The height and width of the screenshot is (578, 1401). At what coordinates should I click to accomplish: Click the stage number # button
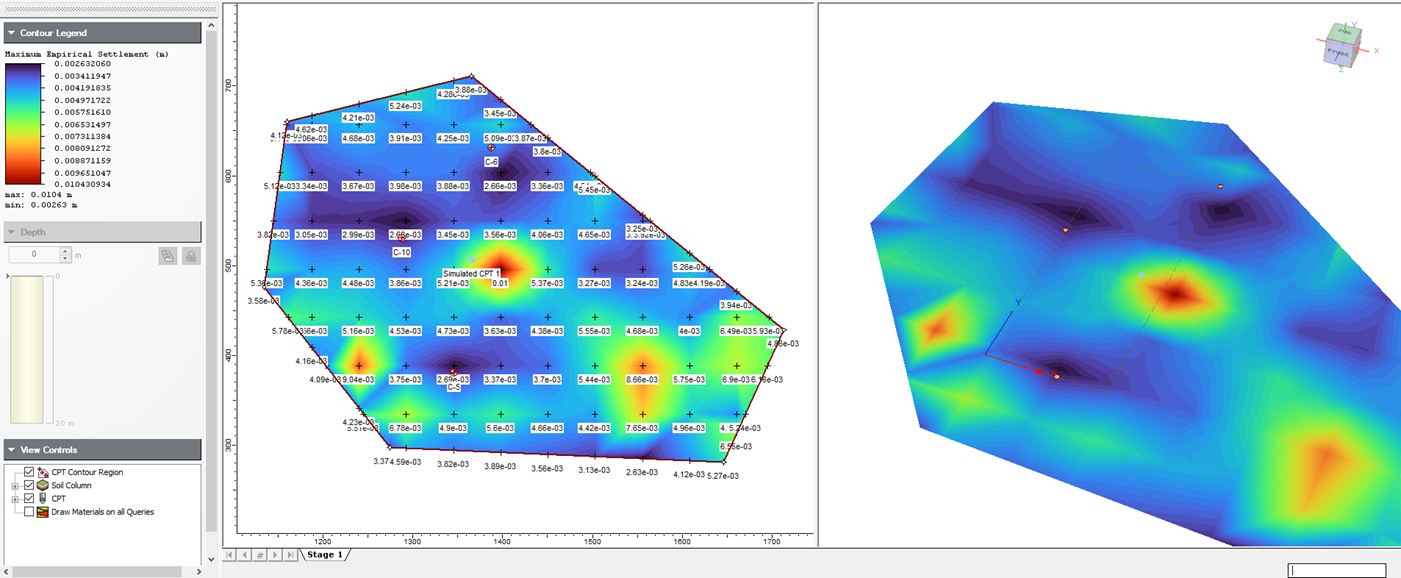tap(260, 554)
